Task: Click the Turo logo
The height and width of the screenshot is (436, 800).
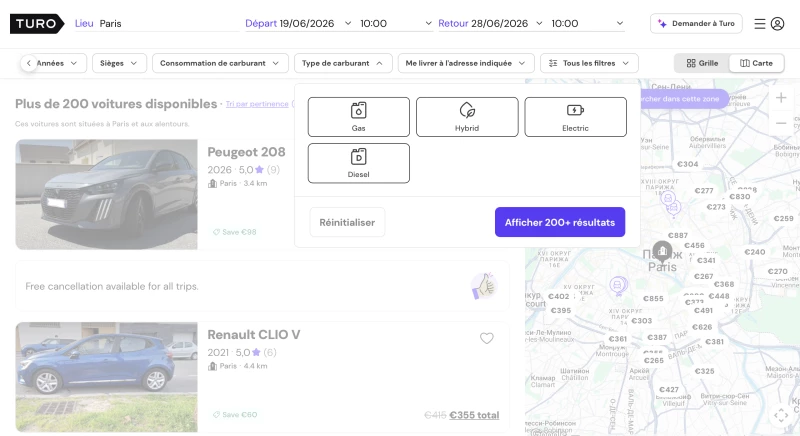Action: [37, 23]
